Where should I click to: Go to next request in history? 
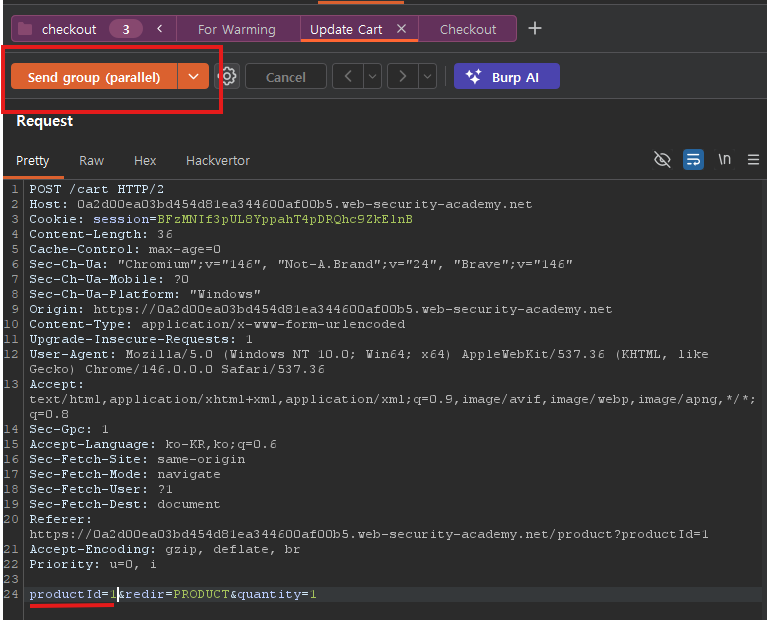(402, 77)
